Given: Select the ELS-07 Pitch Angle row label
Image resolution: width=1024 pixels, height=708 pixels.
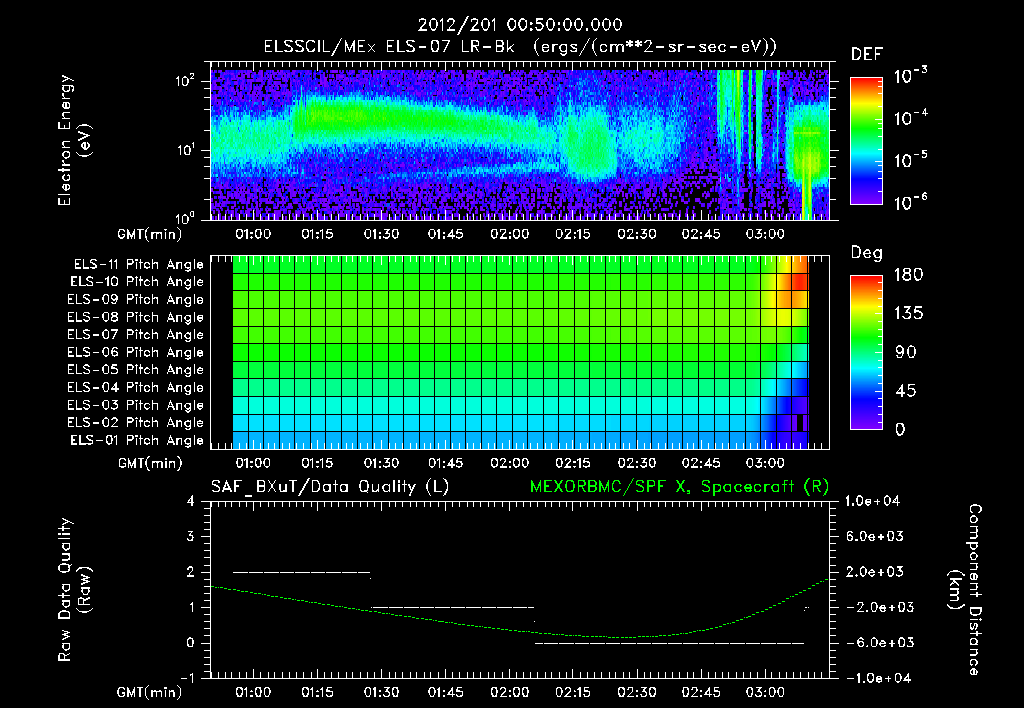Looking at the screenshot, I should click(x=136, y=334).
